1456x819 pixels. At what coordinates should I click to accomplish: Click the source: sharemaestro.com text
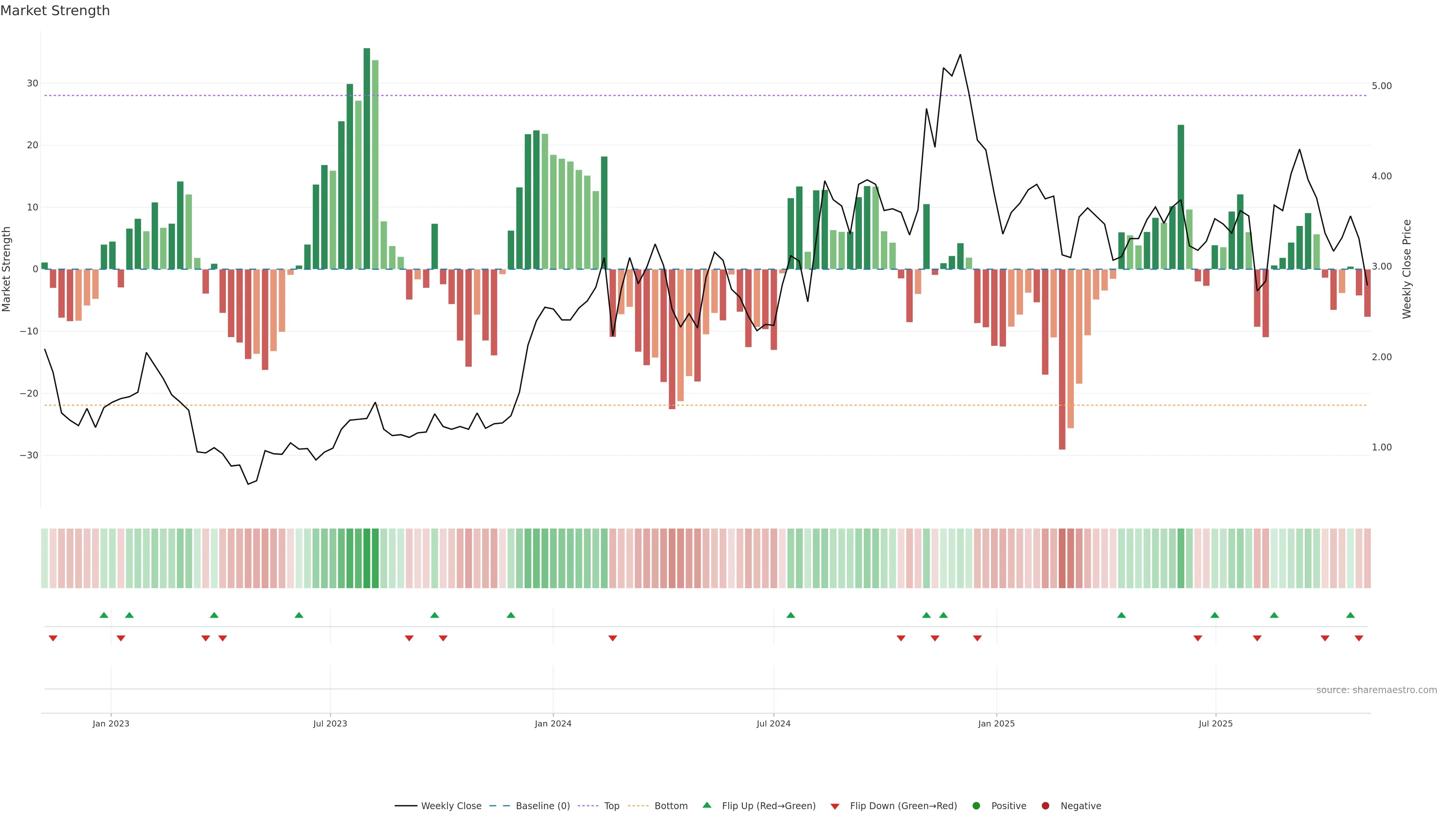[x=1376, y=690]
